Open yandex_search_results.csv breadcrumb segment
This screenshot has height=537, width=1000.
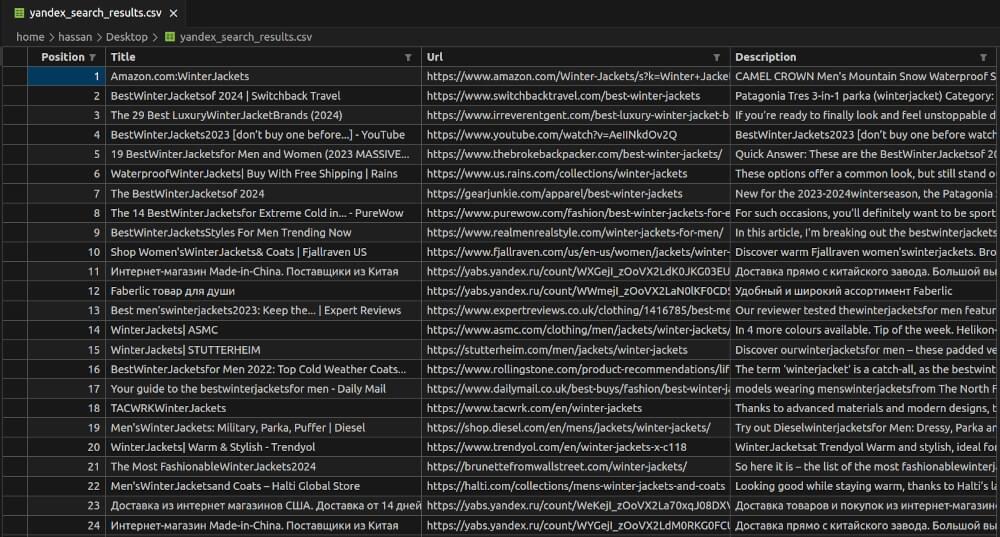tap(246, 37)
